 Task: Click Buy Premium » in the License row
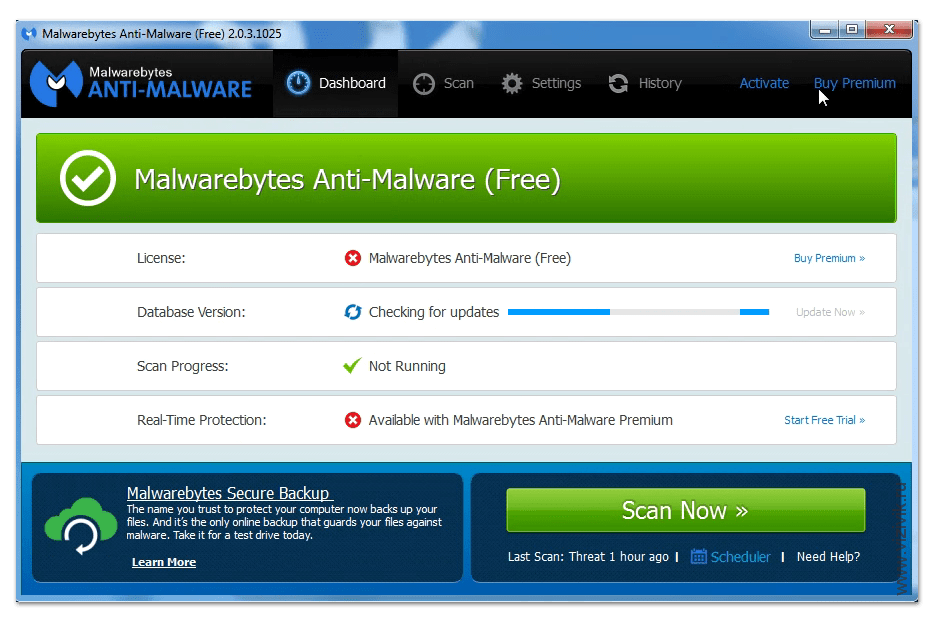pyautogui.click(x=829, y=258)
